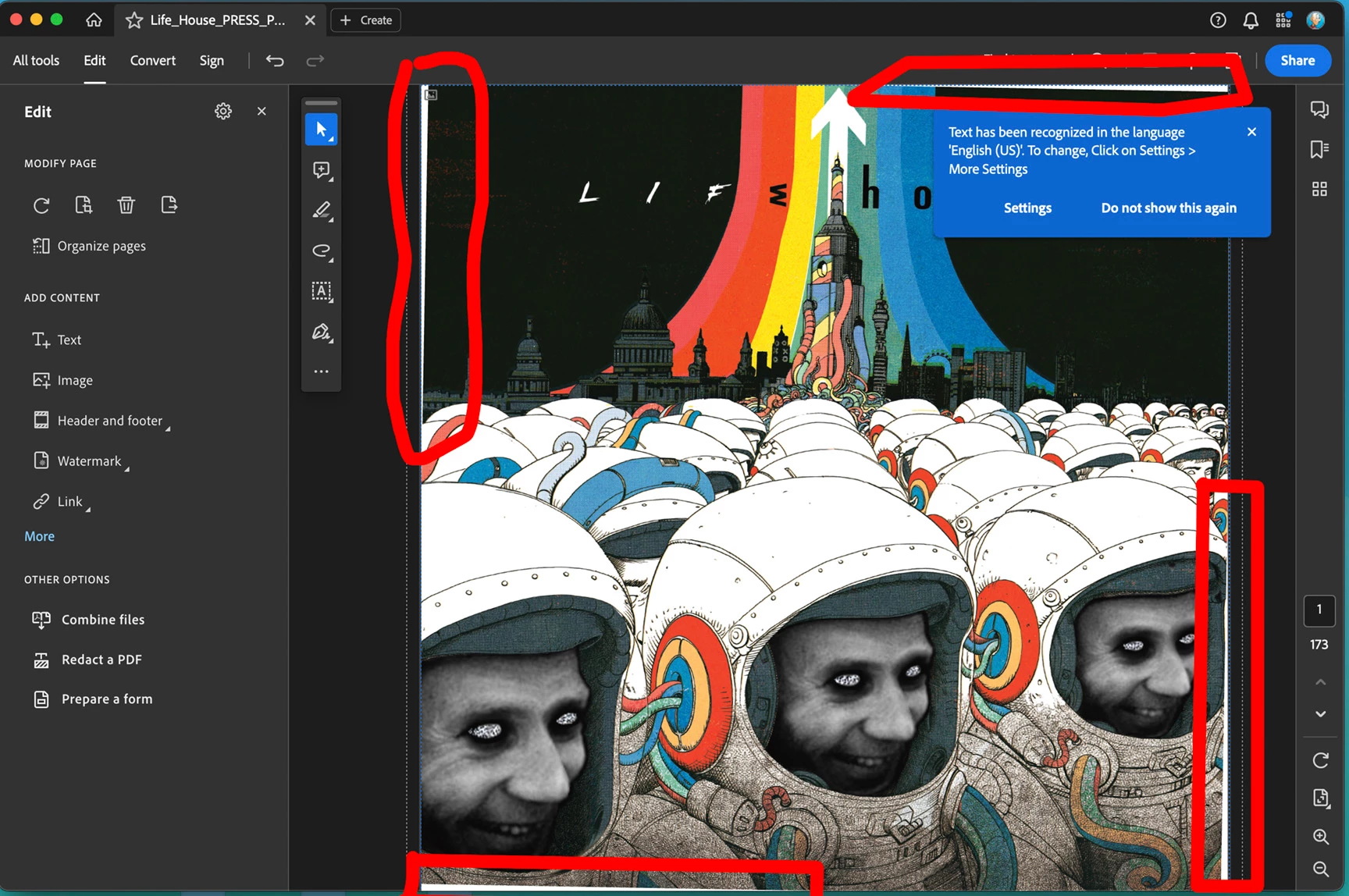The height and width of the screenshot is (896, 1349).
Task: Open Edit panel settings gear
Action: coord(223,112)
